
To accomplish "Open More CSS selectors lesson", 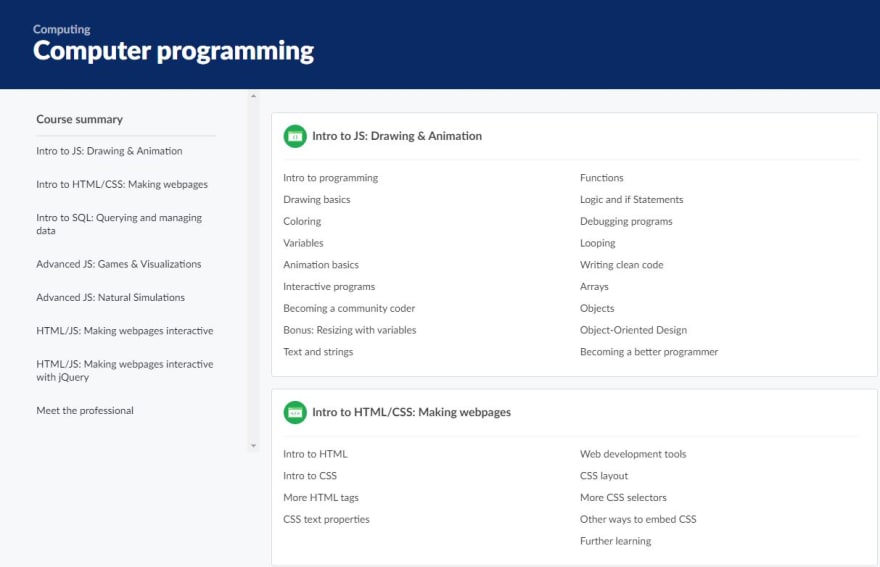I will (x=623, y=497).
